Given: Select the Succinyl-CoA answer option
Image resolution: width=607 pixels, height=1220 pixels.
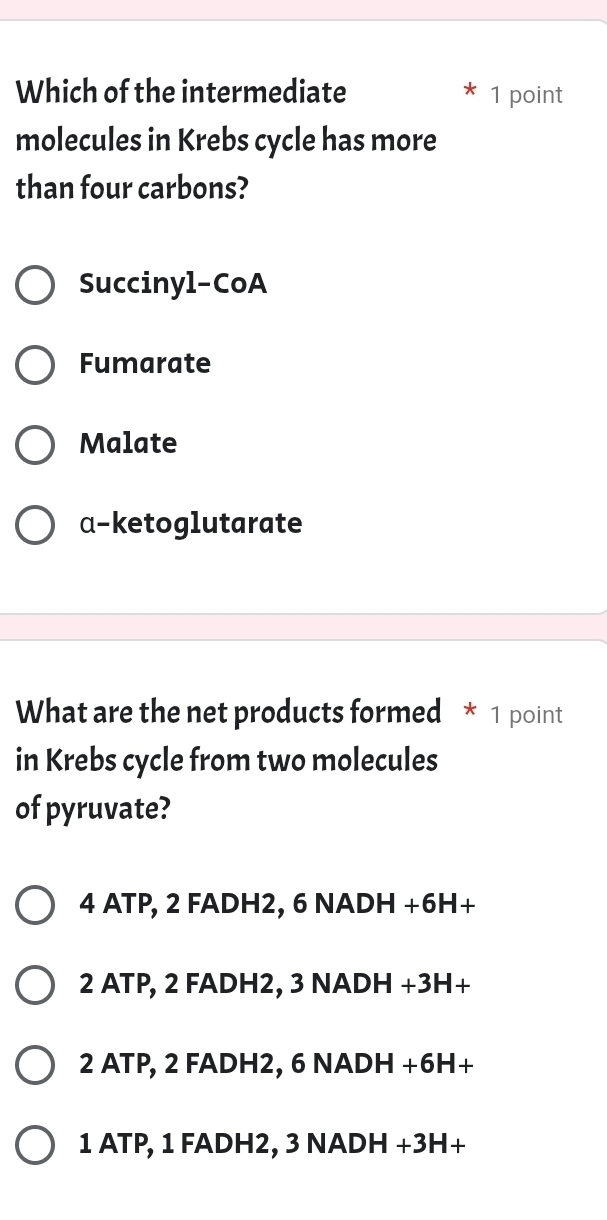Looking at the screenshot, I should (35, 285).
